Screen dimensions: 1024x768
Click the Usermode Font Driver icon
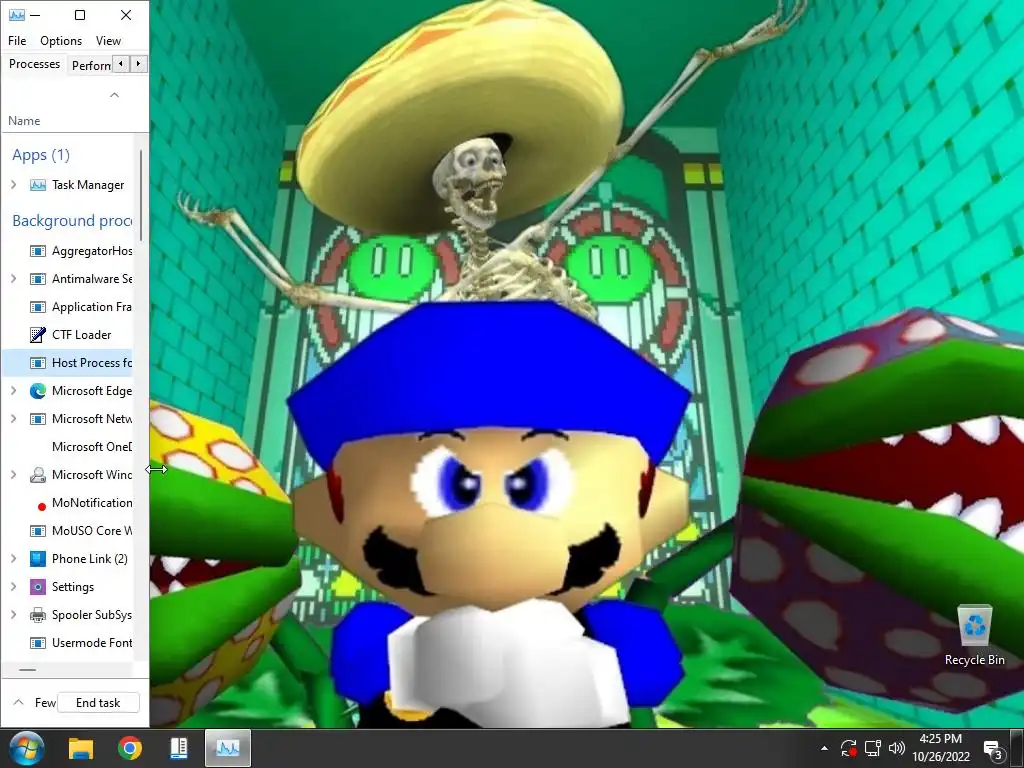point(38,643)
